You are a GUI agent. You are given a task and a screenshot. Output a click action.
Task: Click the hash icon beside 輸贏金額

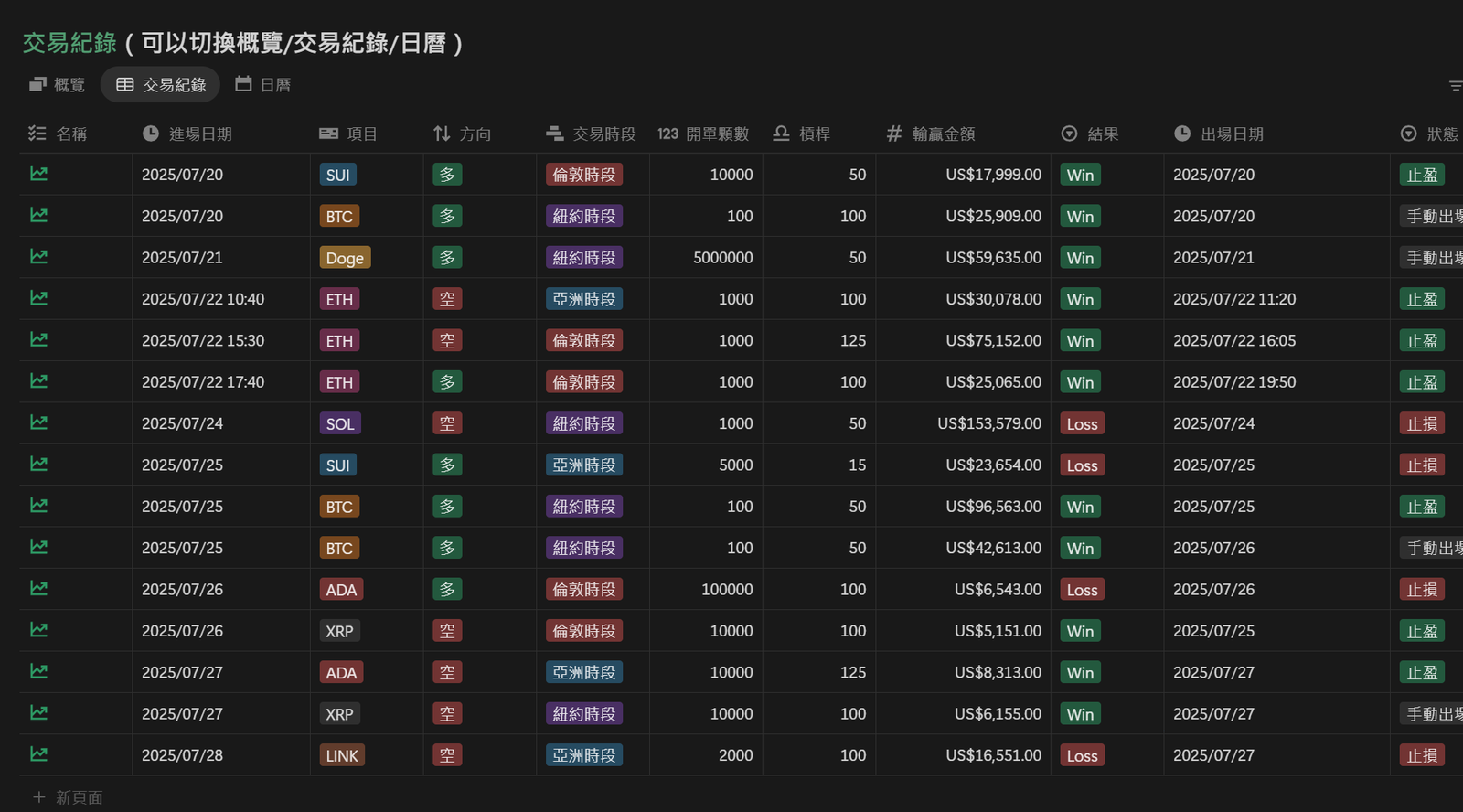894,134
